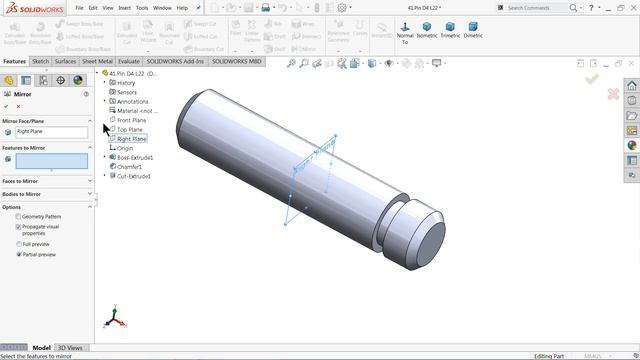Screen dimensions: 640x360
Task: Switch to 3D Views bottom tab
Action: click(70, 348)
